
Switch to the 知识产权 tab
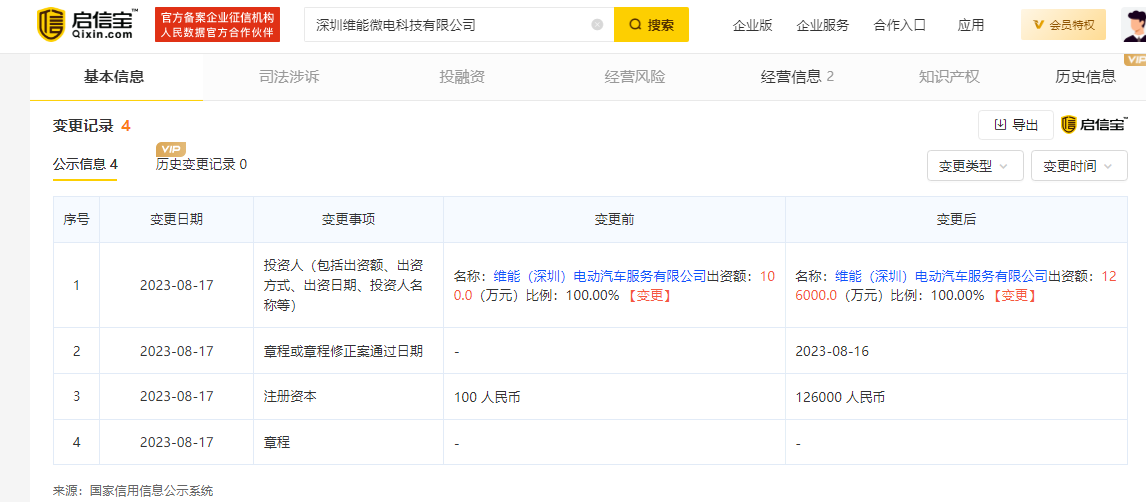click(949, 77)
